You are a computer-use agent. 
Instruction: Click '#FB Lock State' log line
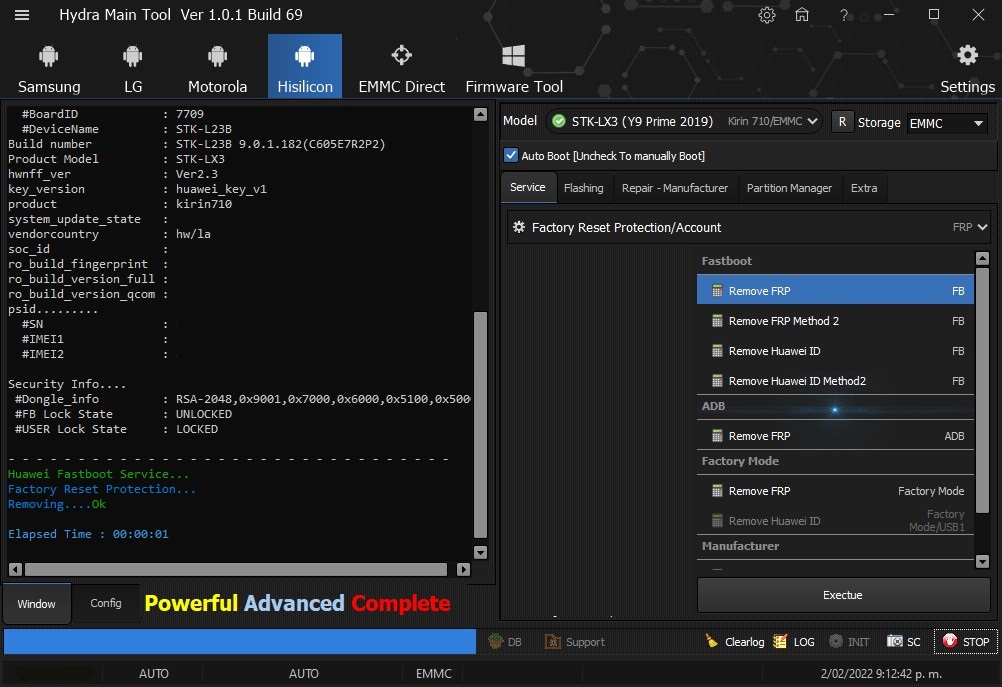123,413
